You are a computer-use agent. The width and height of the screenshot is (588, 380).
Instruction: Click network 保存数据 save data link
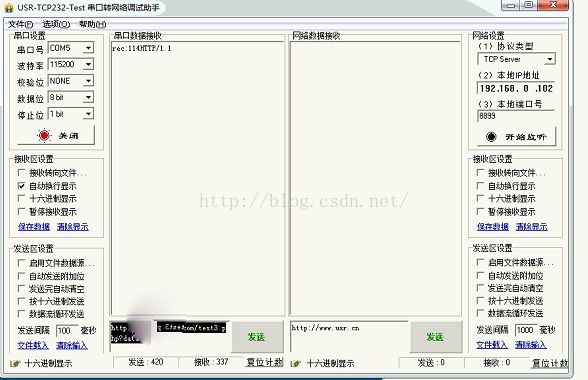point(493,227)
